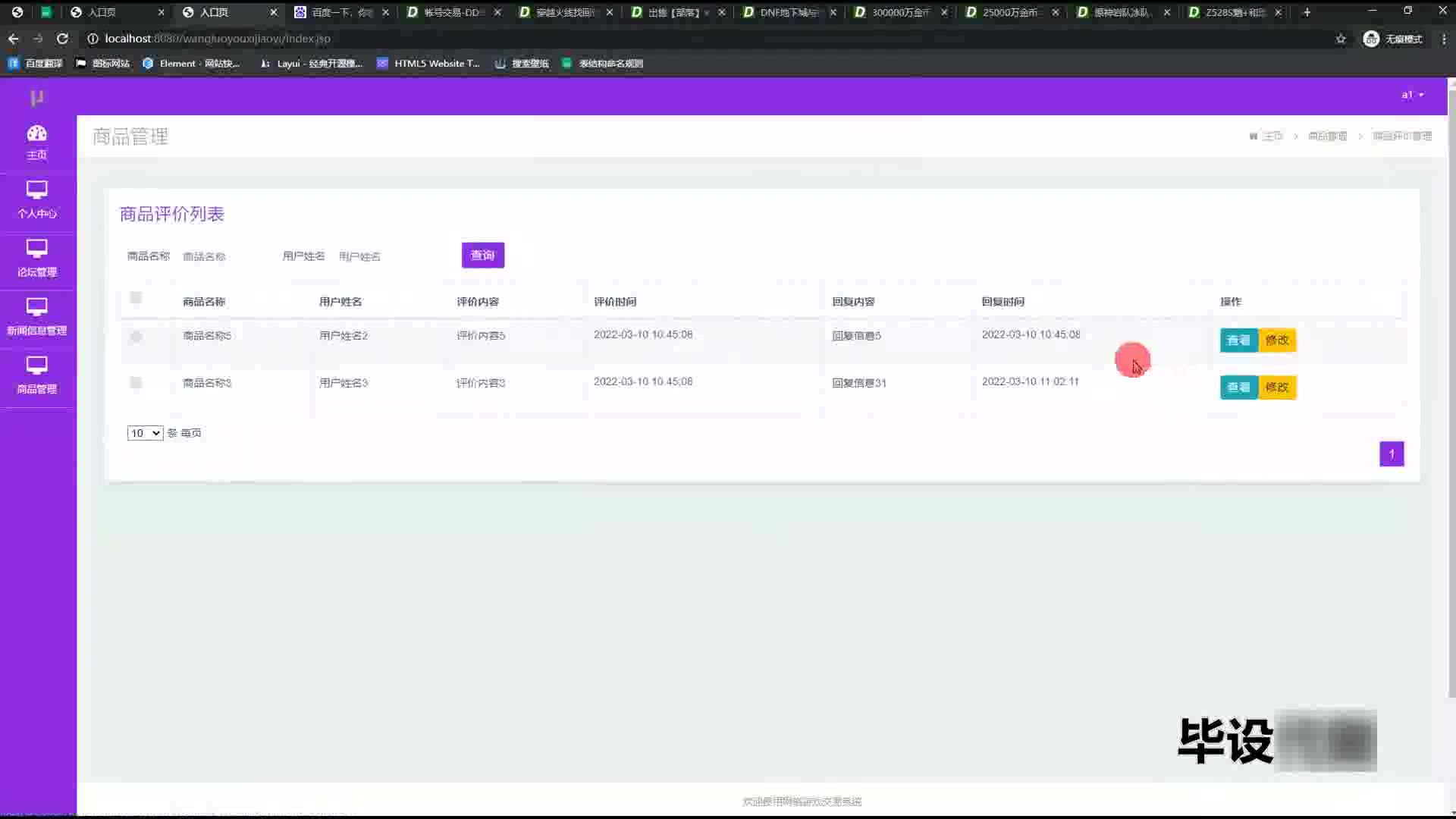Click the browser address bar URL
Viewport: 1456px width, 819px height.
coord(218,39)
